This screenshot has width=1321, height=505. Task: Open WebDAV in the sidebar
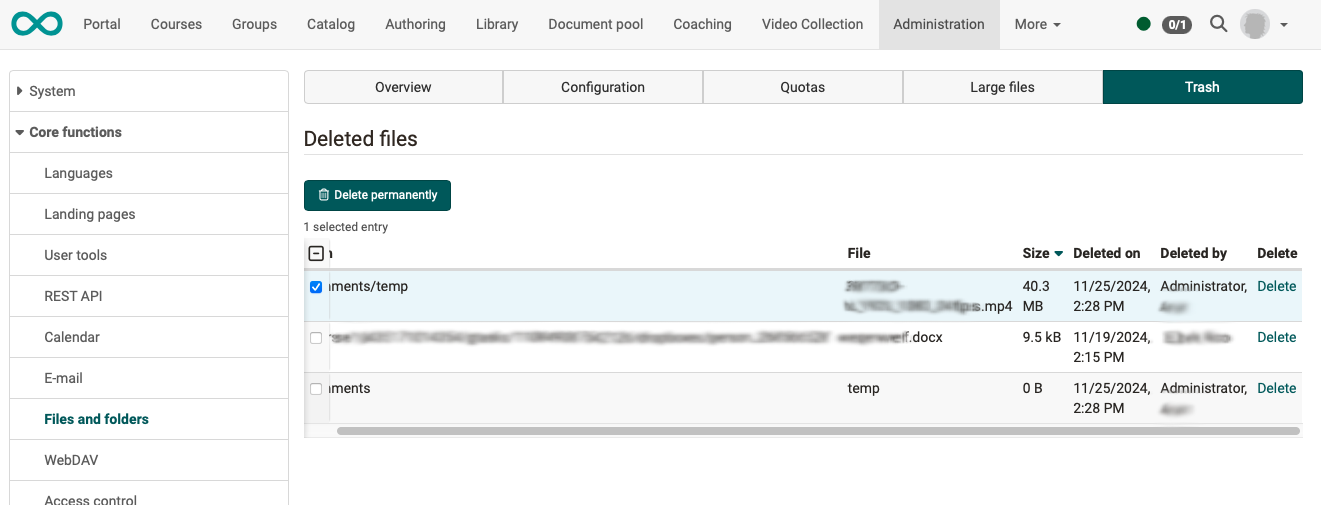click(x=71, y=460)
